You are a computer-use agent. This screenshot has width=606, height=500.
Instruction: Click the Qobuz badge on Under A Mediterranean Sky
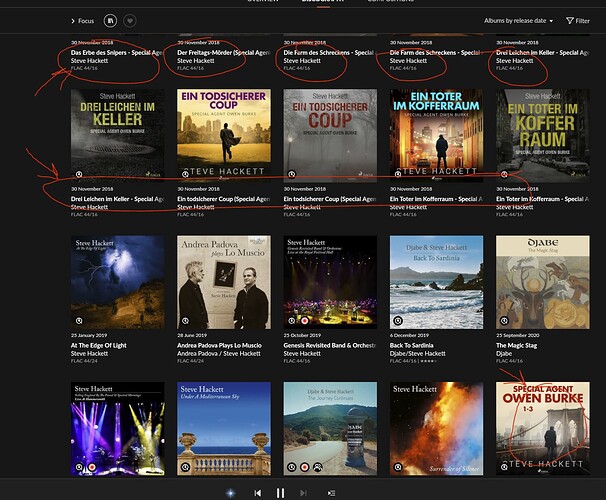[x=185, y=467]
